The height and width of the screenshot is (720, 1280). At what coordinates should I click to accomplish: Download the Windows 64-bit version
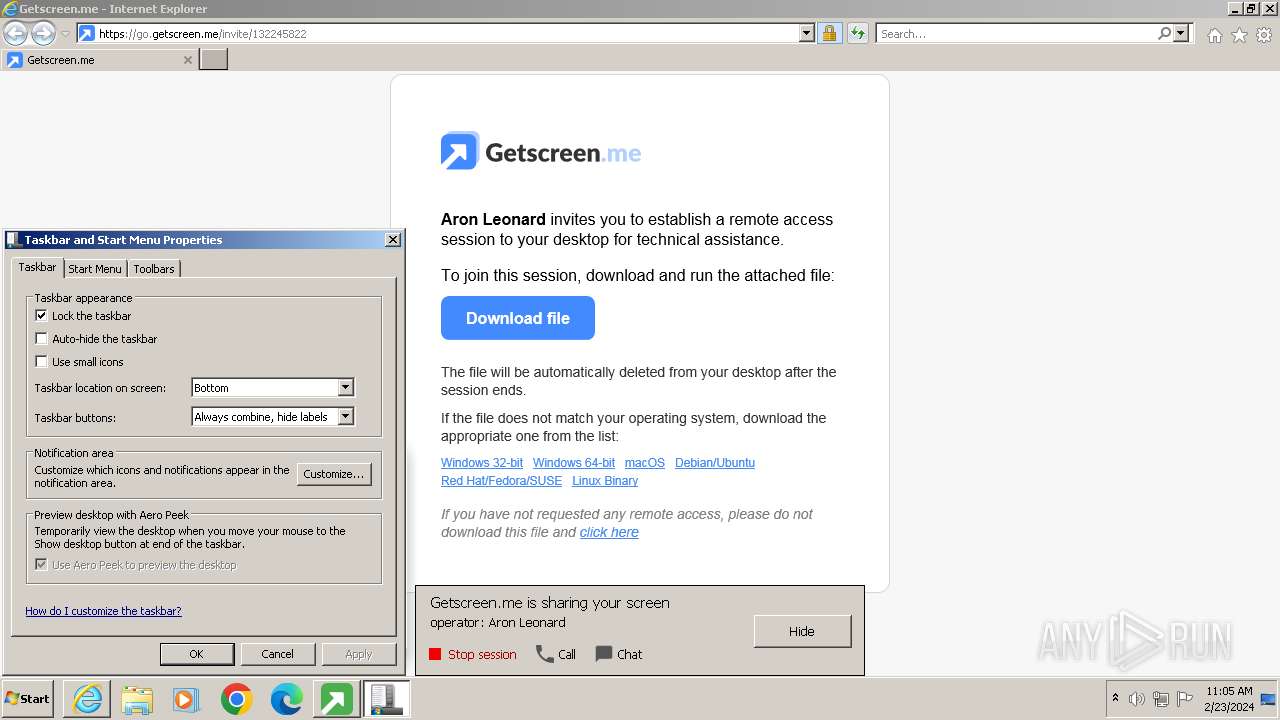click(574, 463)
